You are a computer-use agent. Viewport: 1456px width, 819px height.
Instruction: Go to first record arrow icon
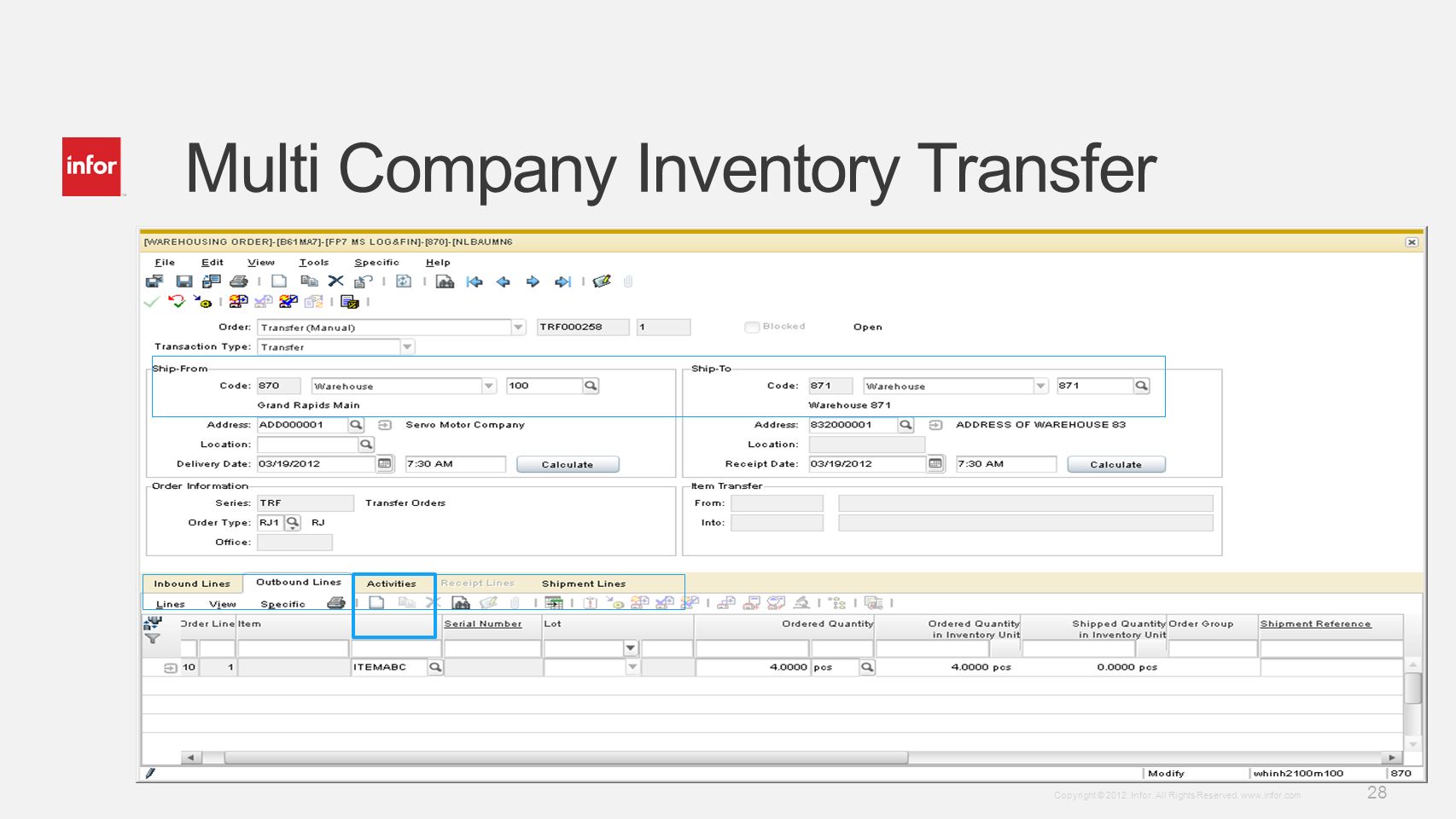tap(475, 282)
